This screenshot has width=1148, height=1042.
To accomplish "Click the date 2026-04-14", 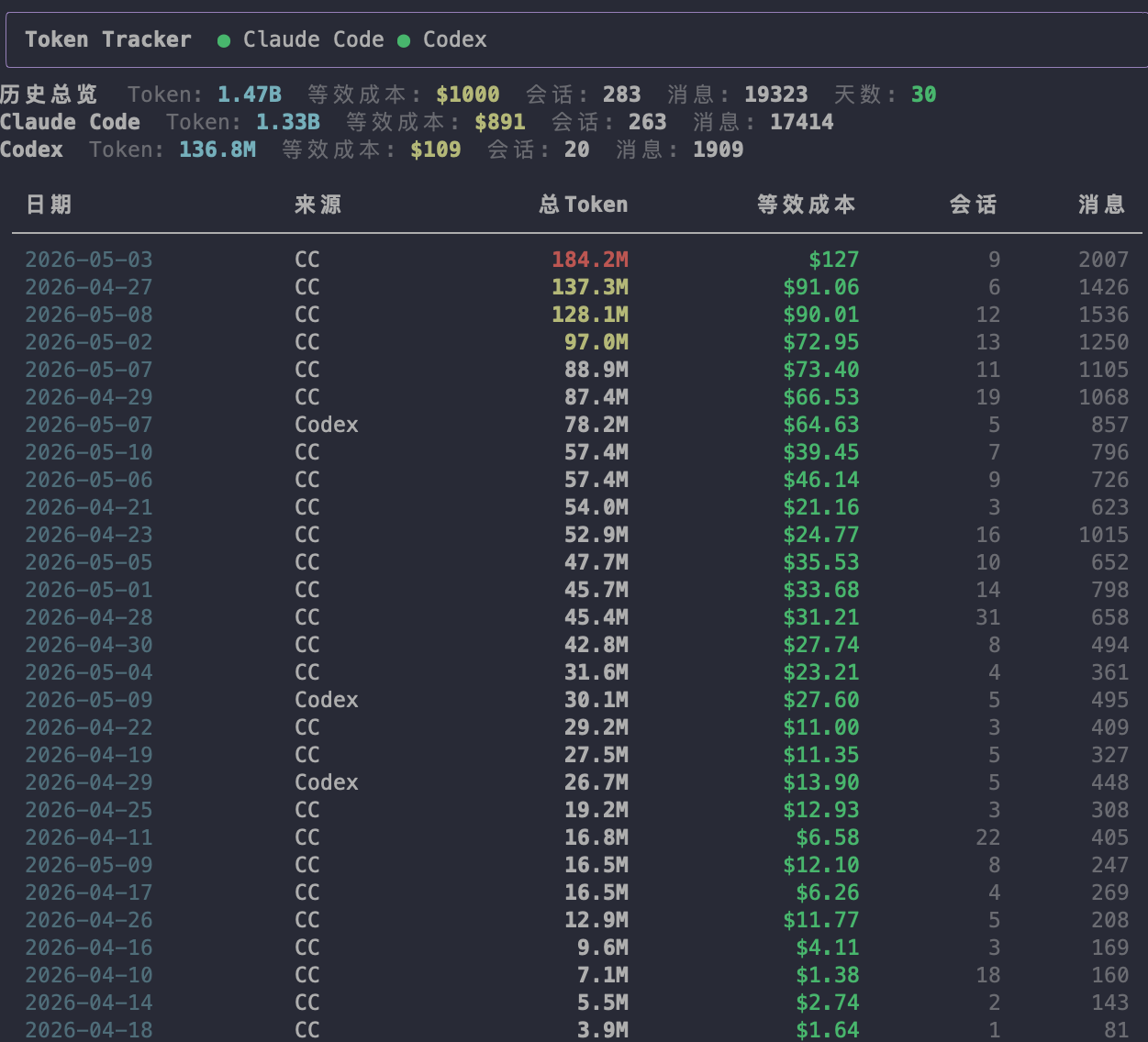I will [x=89, y=1003].
